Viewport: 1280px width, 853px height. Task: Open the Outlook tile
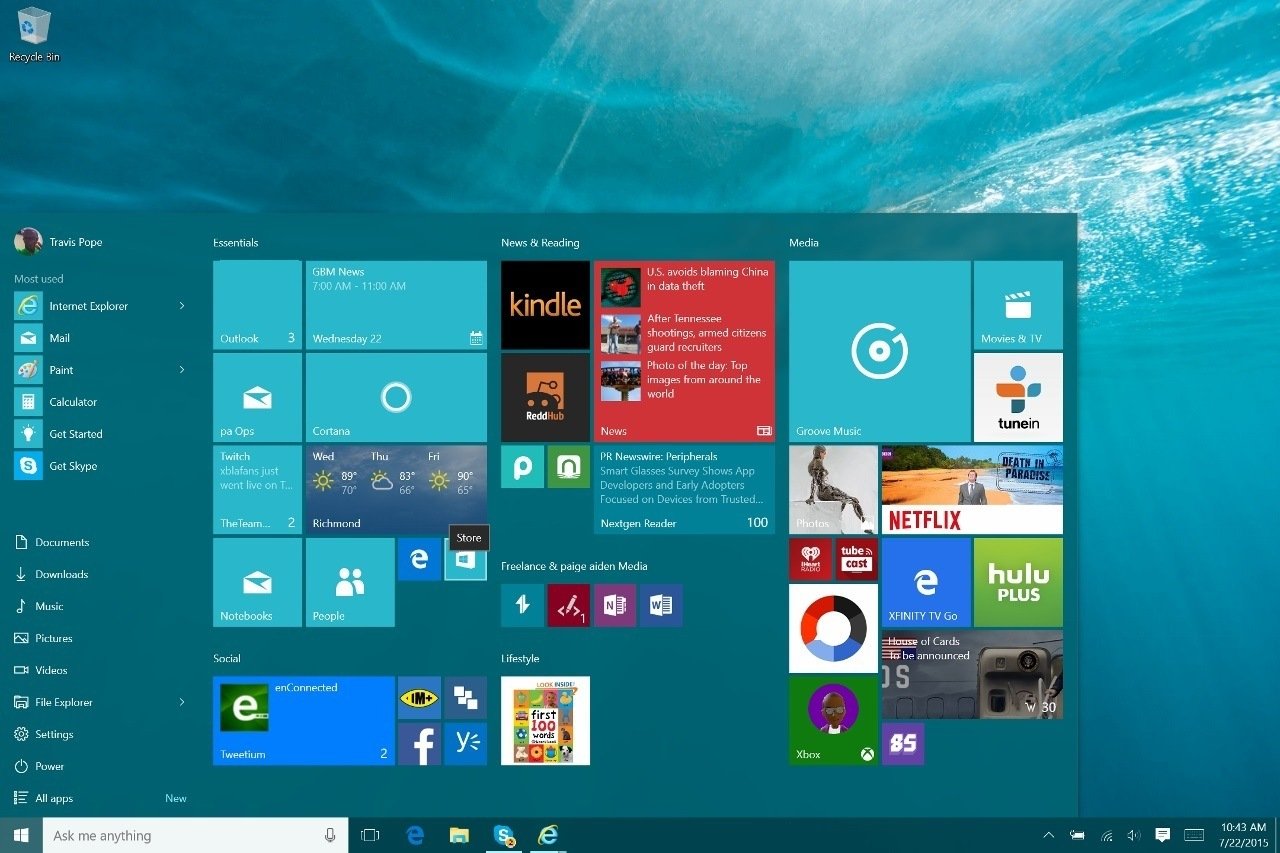click(257, 305)
